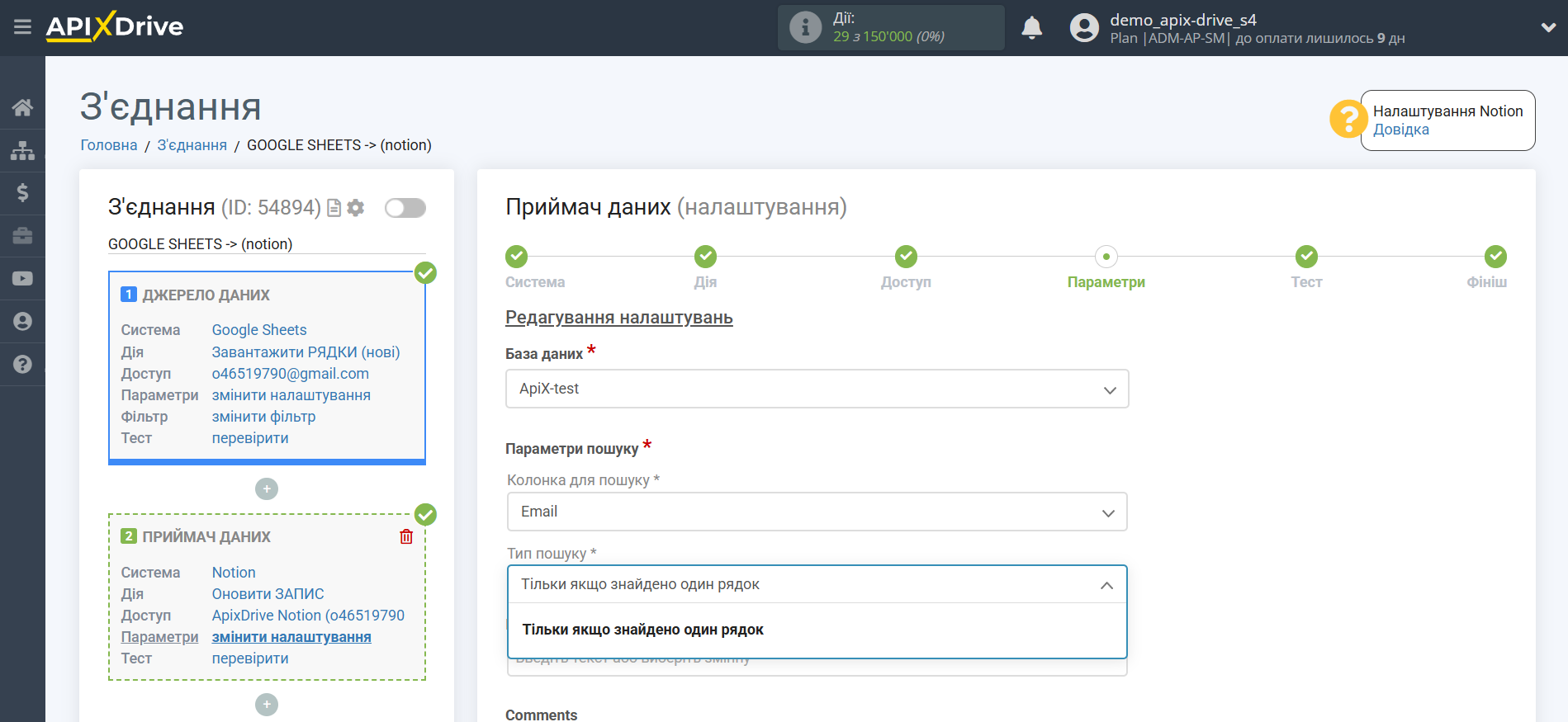Add a step with the plus below the receiver block
Screen dimensions: 1568x722
tap(267, 705)
